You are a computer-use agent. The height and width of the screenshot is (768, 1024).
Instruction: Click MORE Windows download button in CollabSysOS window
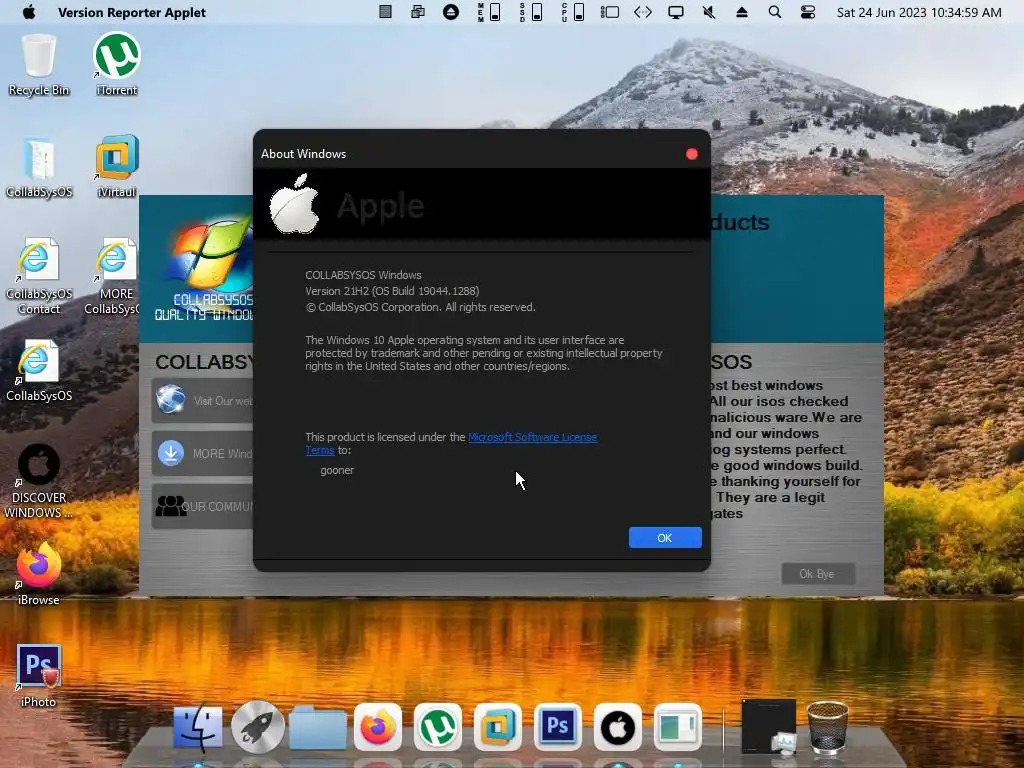203,453
